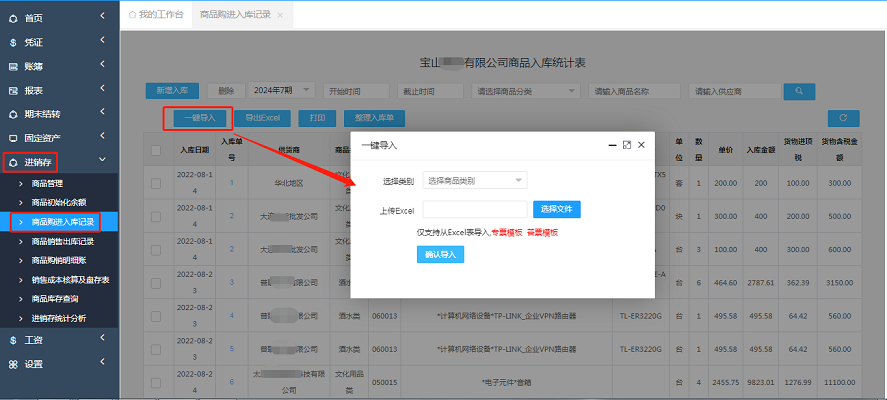The height and width of the screenshot is (400, 887).
Task: Click the 期末结转 icon in sidebar
Action: [x=13, y=114]
